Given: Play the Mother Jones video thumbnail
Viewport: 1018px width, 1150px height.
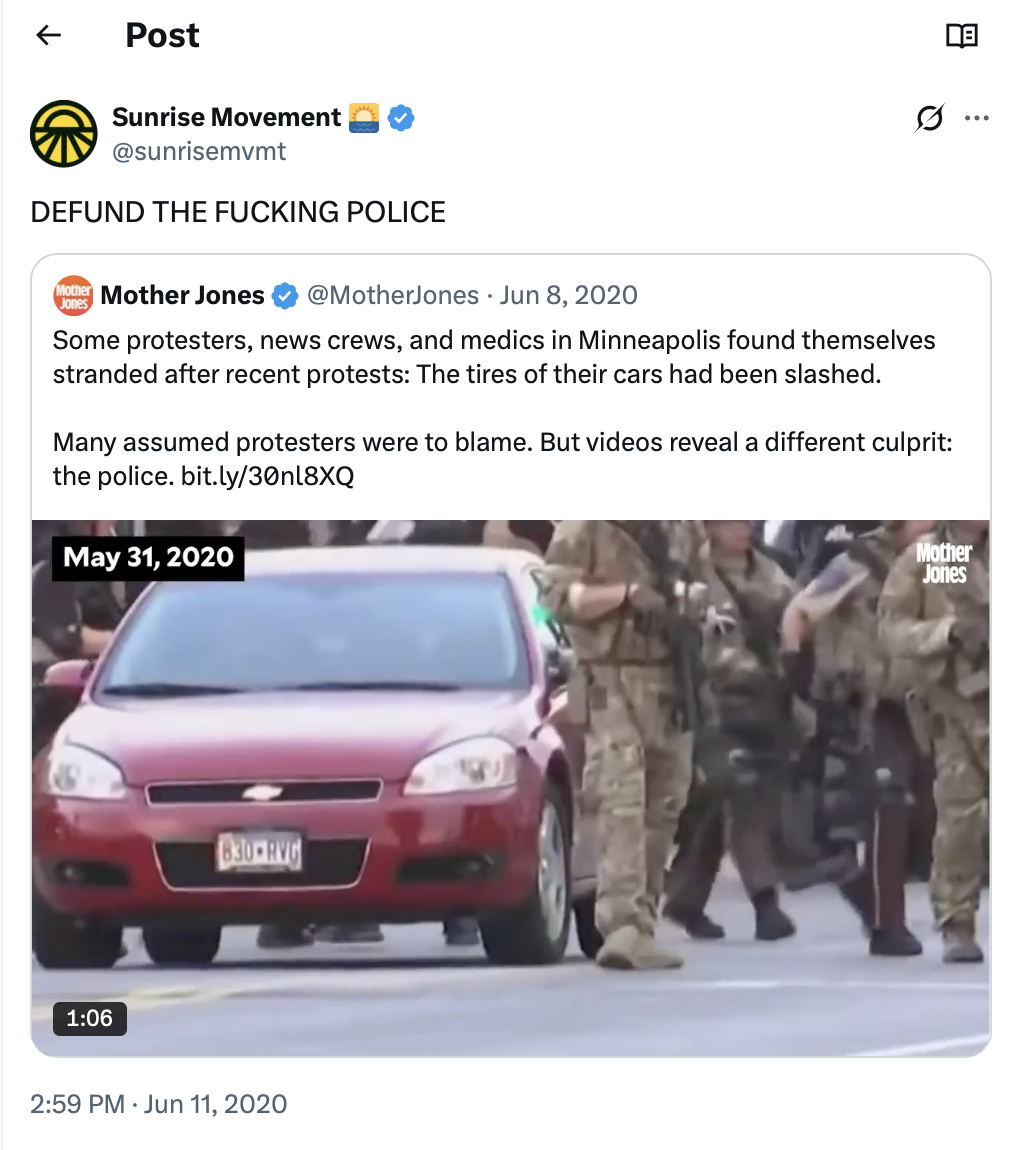Looking at the screenshot, I should coord(510,788).
